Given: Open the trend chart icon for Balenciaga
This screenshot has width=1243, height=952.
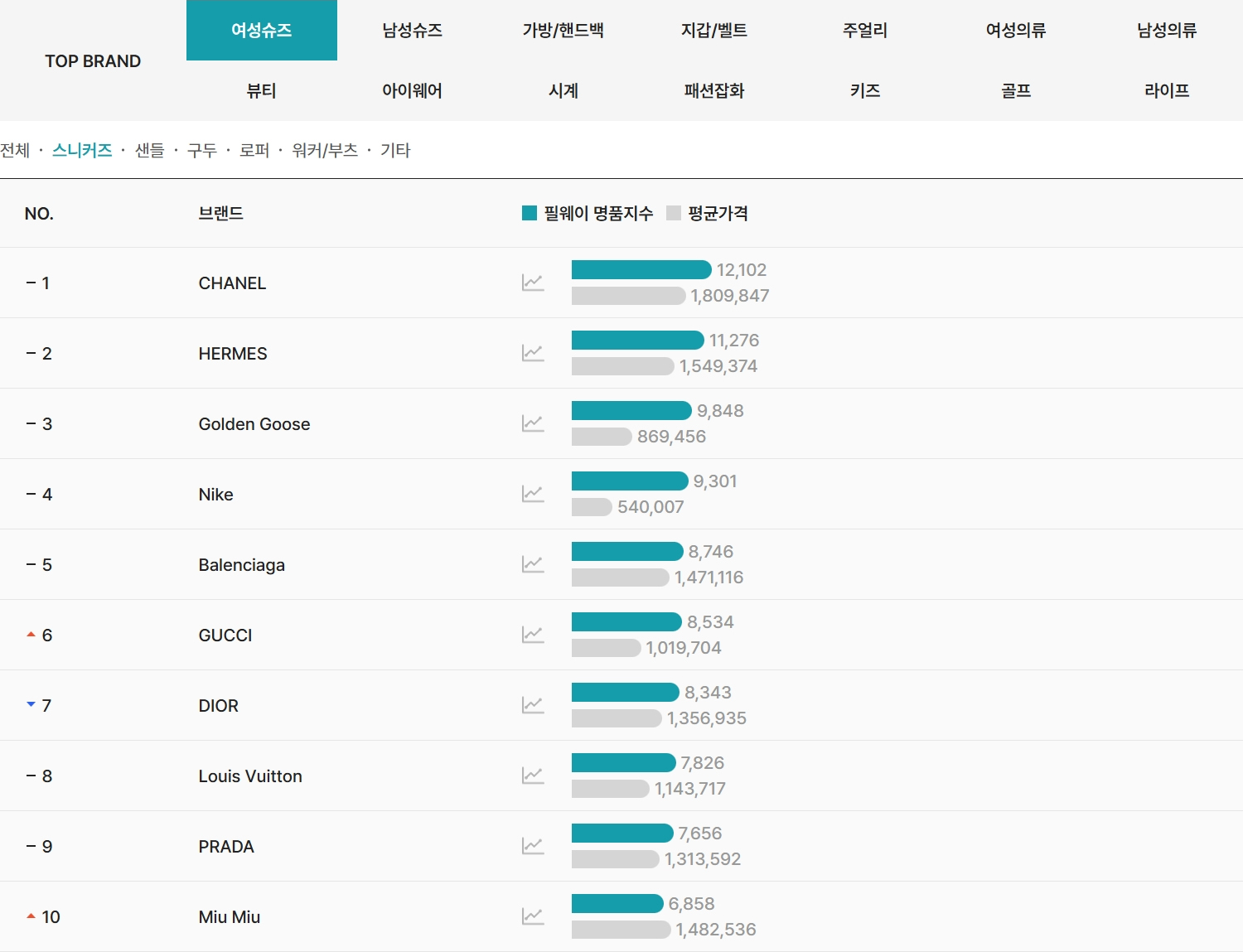Looking at the screenshot, I should pyautogui.click(x=533, y=564).
